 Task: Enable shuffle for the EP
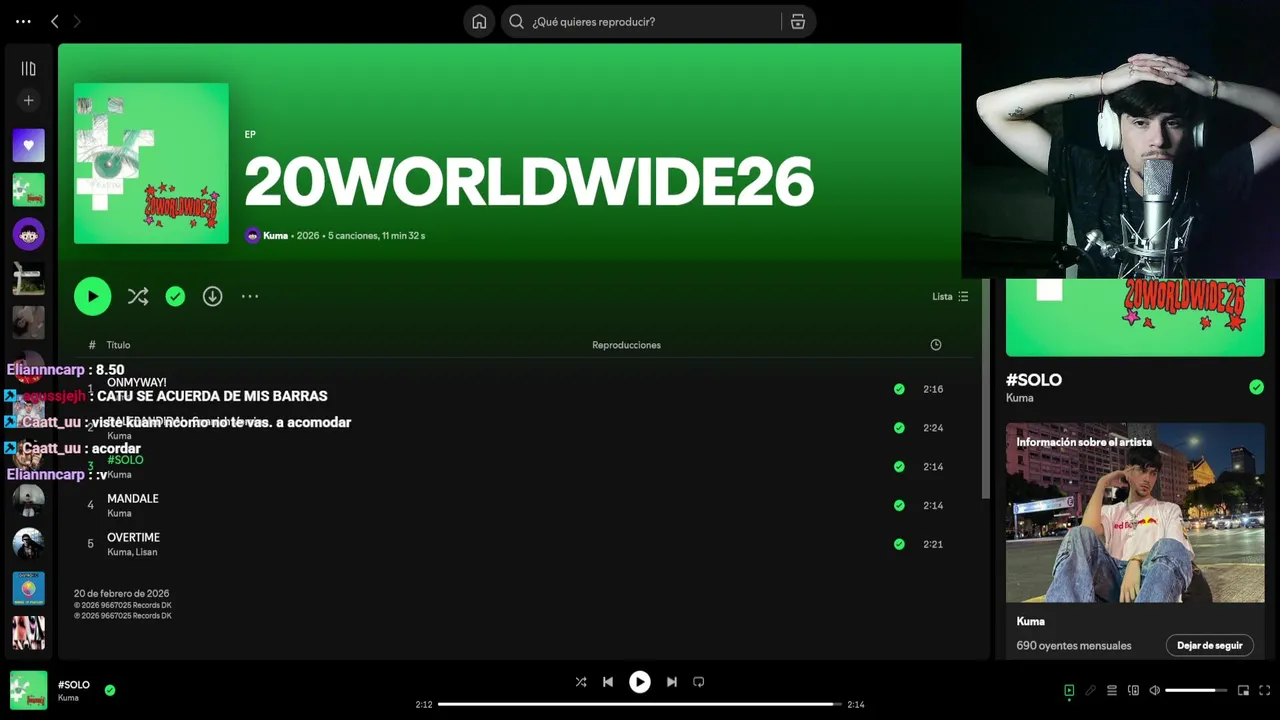point(138,296)
